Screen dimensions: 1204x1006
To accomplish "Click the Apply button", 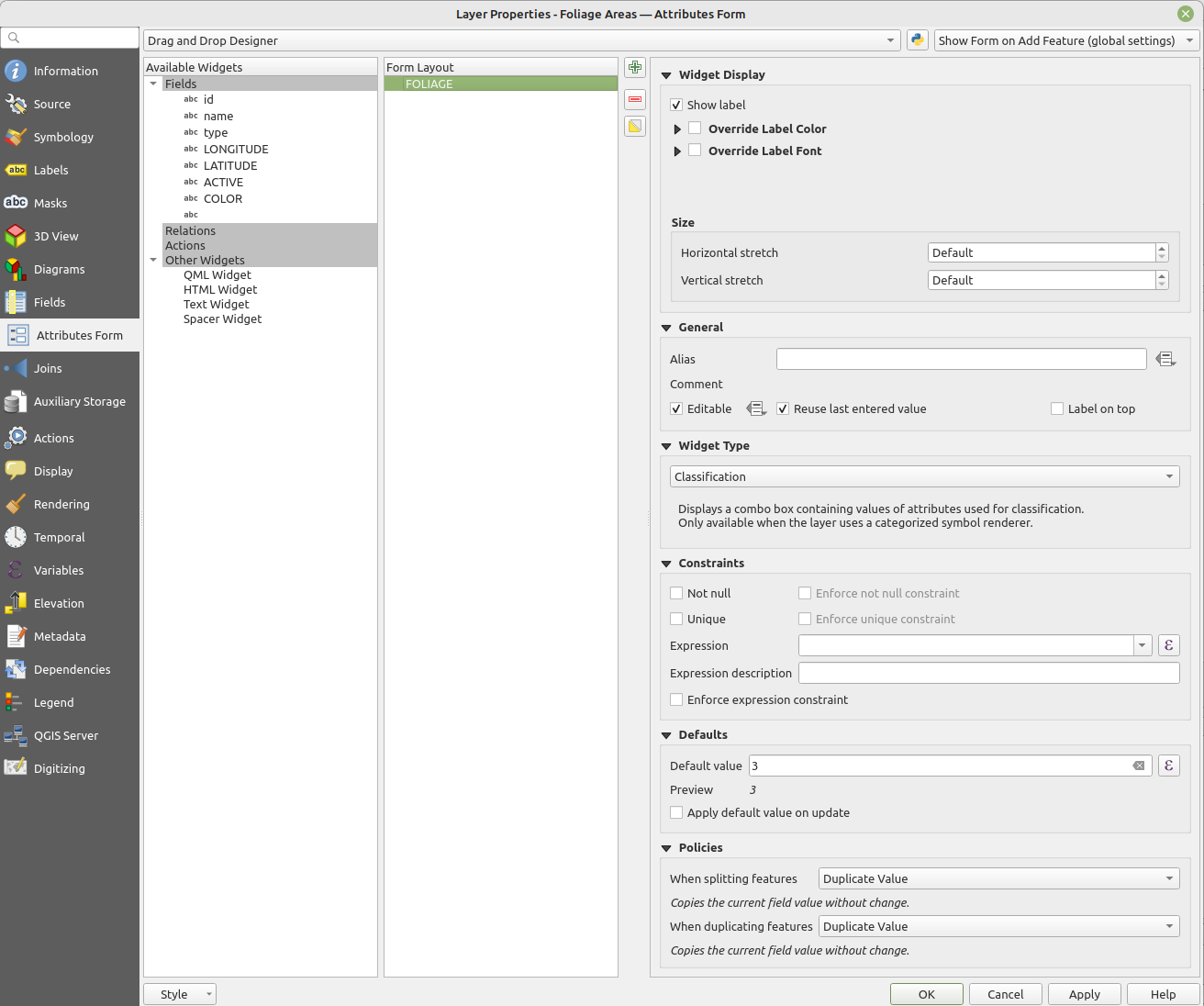I will click(x=1084, y=994).
